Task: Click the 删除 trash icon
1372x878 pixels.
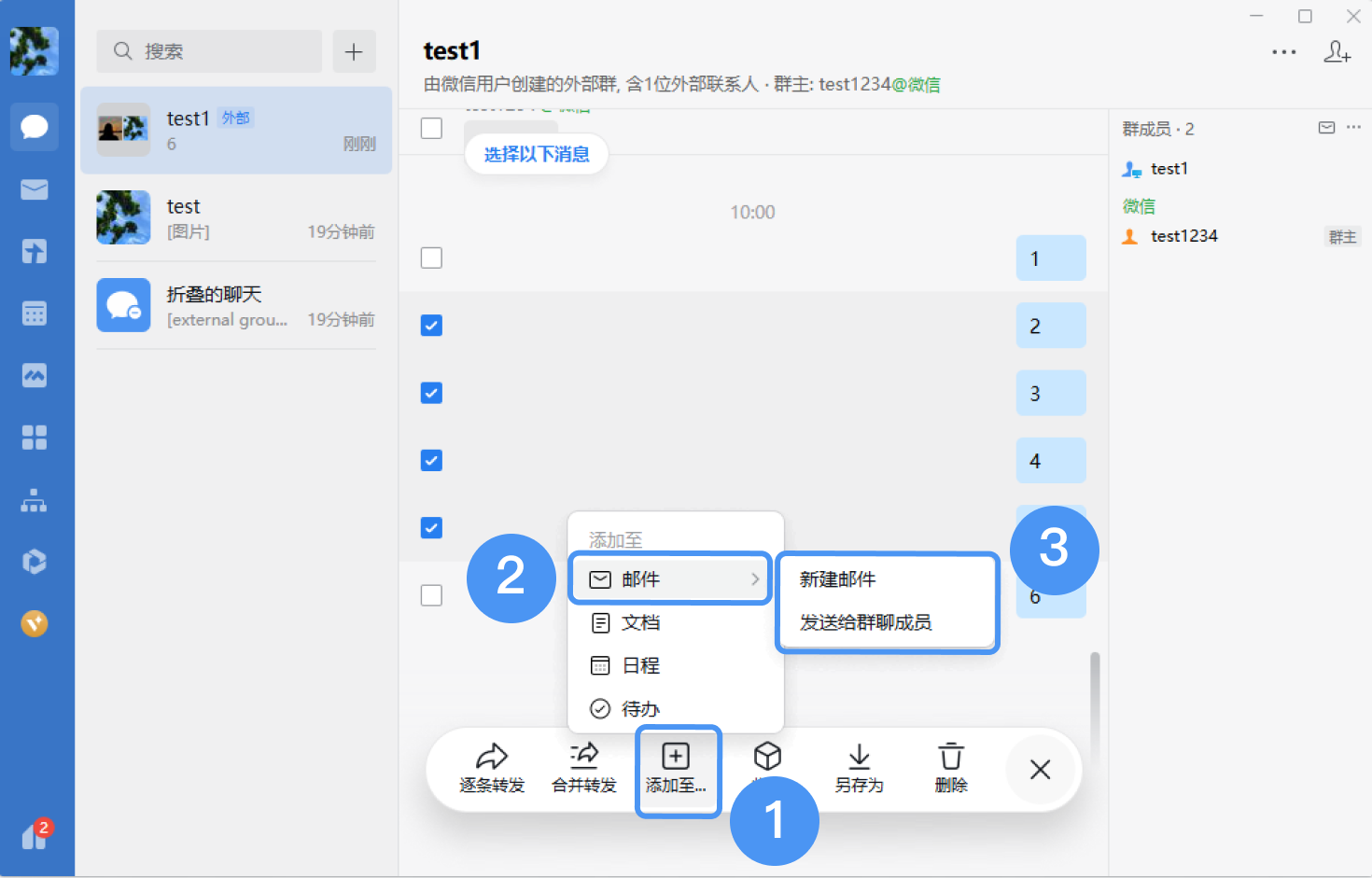Action: pos(951,768)
